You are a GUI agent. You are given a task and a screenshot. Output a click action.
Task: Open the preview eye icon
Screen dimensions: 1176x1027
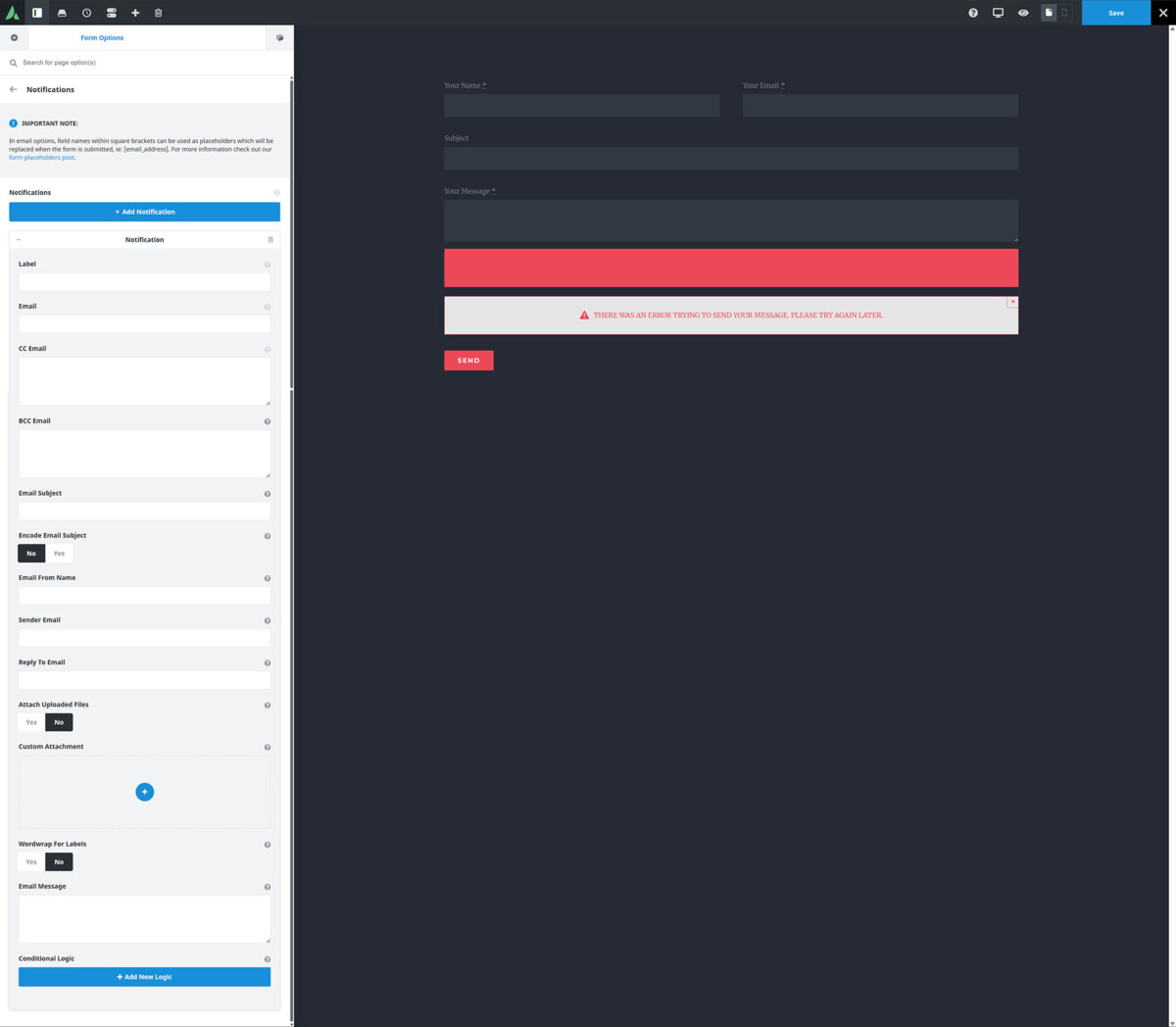click(x=1023, y=13)
